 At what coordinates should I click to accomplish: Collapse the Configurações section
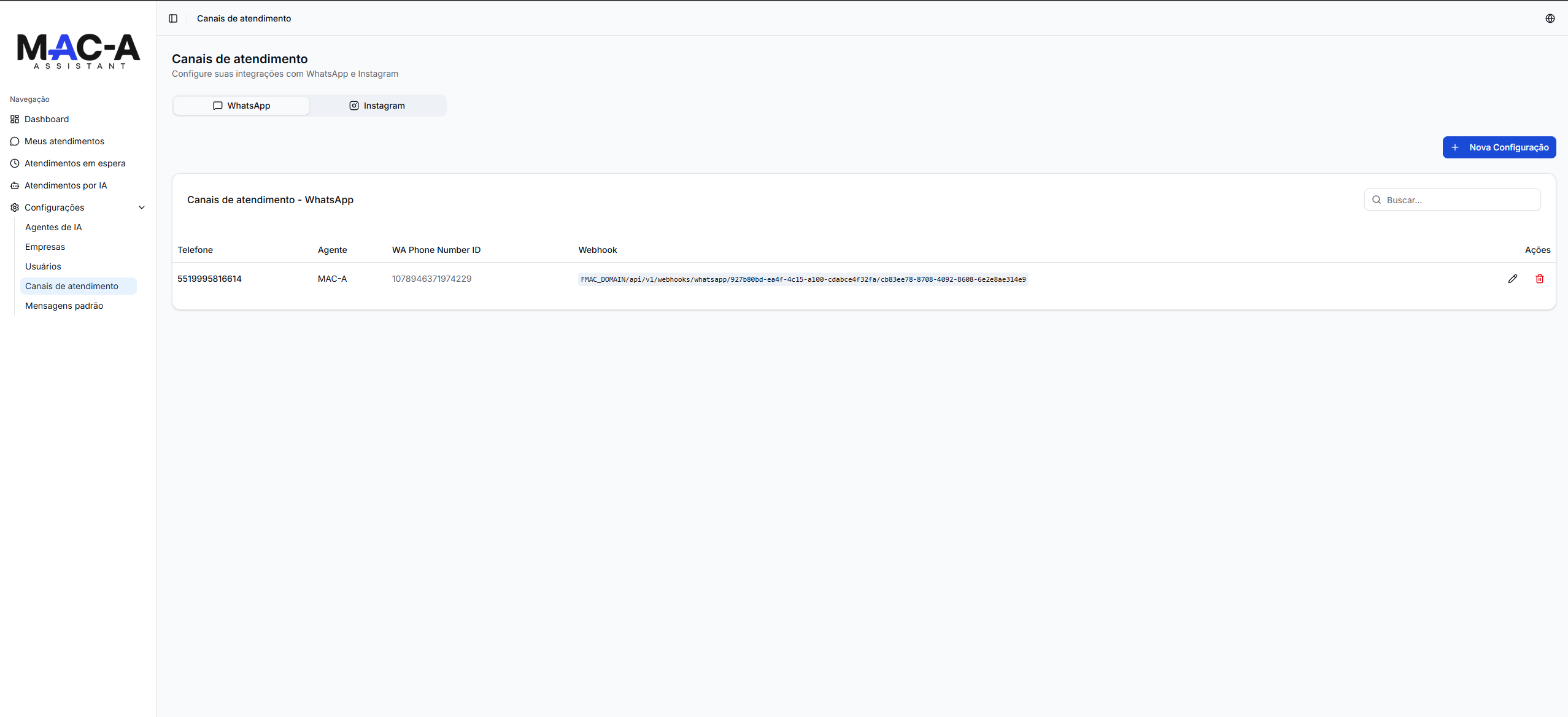(x=79, y=207)
